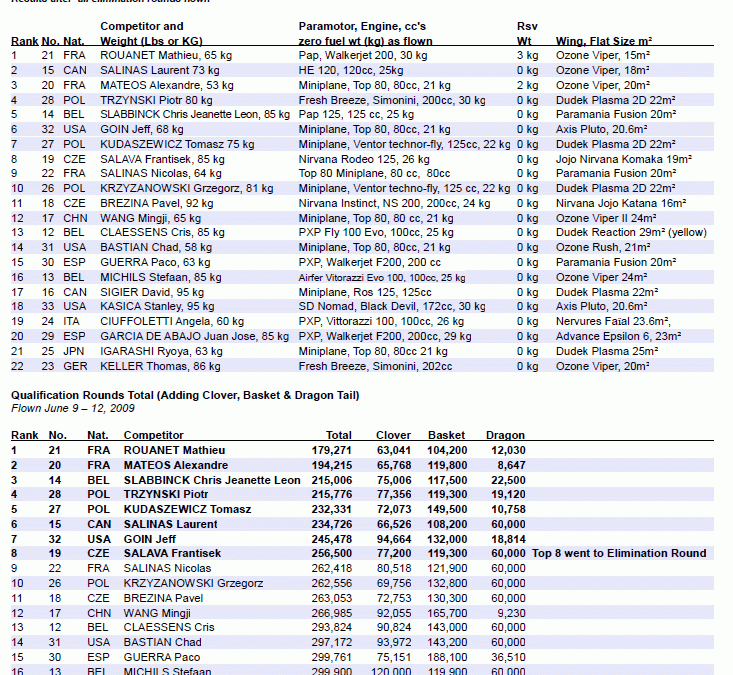The width and height of the screenshot is (733, 675).
Task: Click the 'Dragon' column header
Action: [505, 436]
